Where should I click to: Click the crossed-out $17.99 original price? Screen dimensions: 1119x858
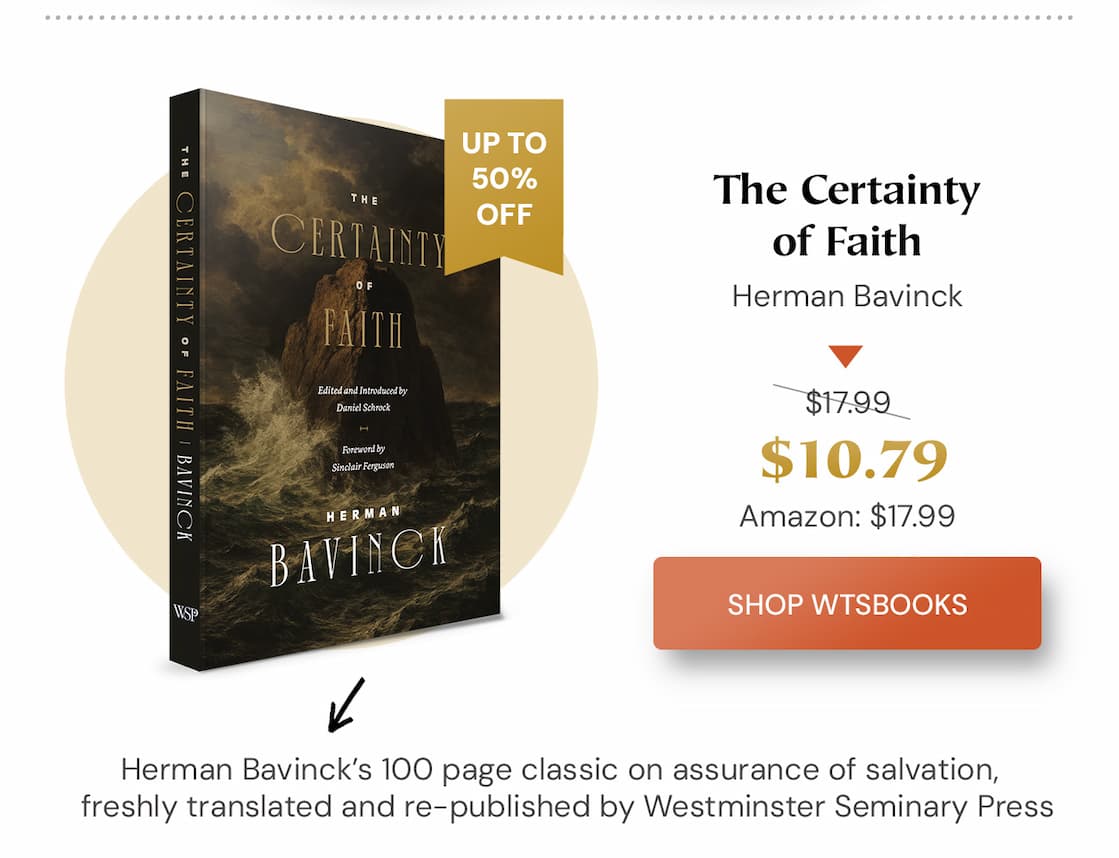[x=847, y=400]
